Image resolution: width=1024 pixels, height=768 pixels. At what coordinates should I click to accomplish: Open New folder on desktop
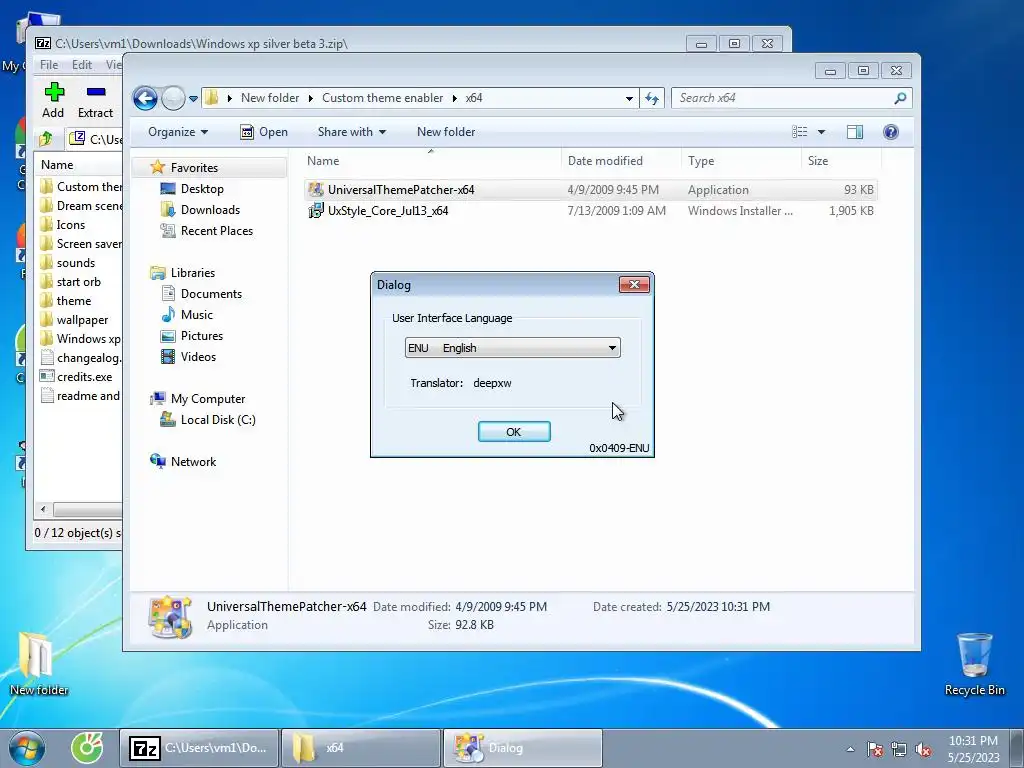point(39,664)
